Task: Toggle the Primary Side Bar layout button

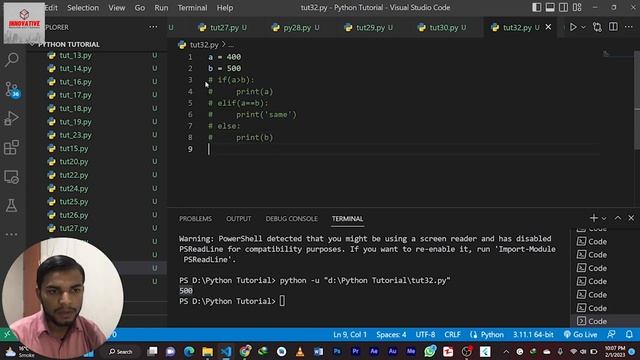Action: [x=536, y=7]
